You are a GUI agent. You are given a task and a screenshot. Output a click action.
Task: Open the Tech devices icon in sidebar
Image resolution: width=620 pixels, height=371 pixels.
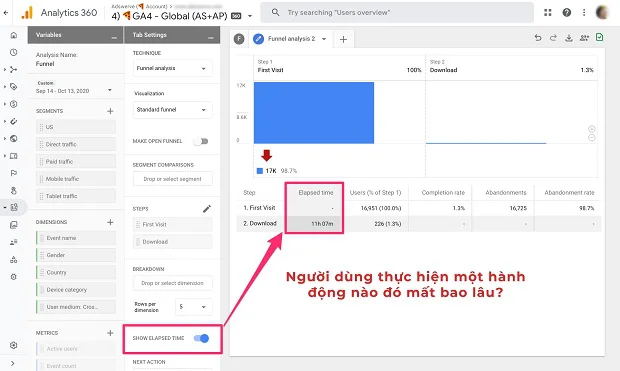(14, 156)
